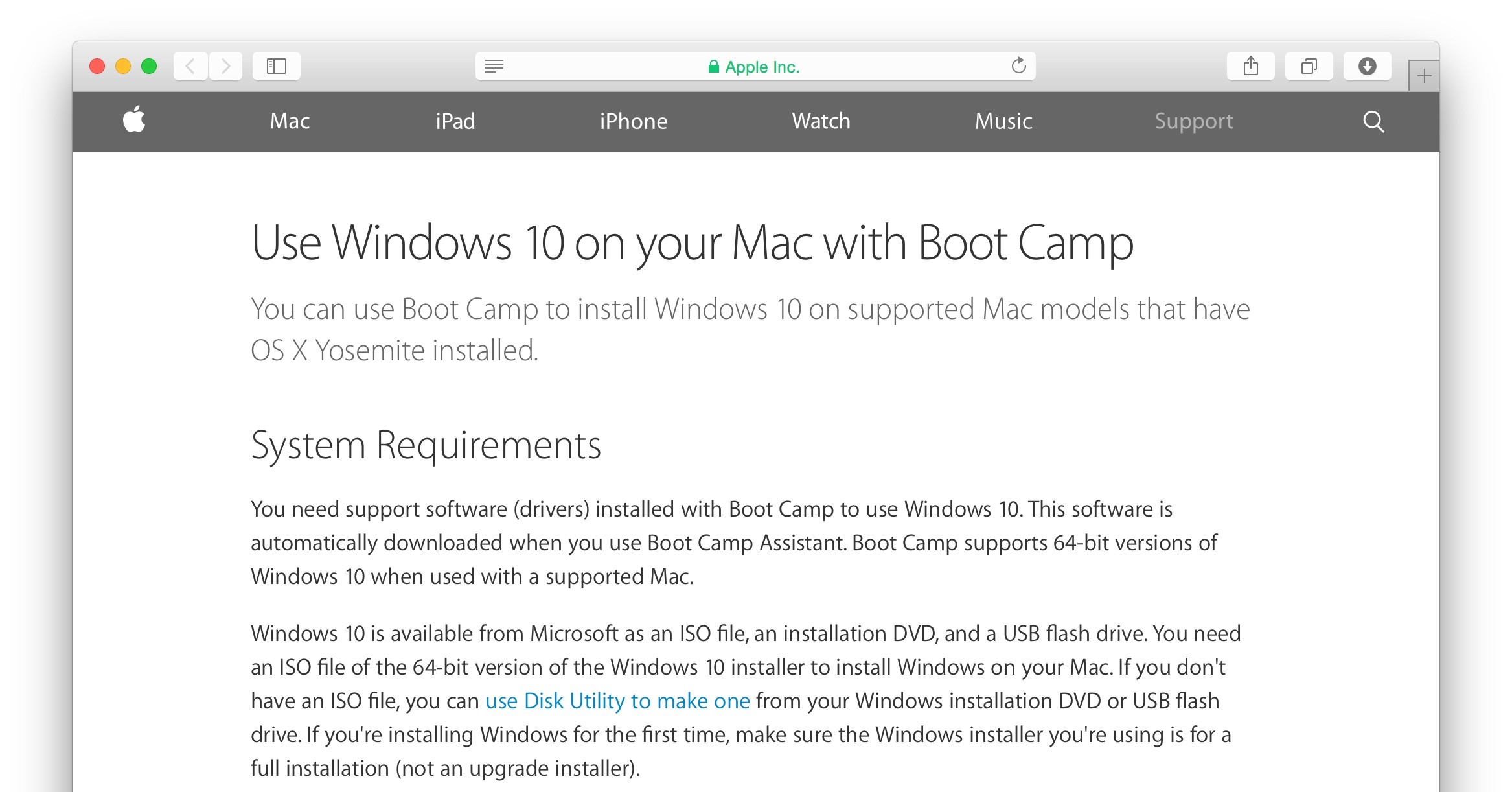Go forward with the forward arrow

pos(225,66)
